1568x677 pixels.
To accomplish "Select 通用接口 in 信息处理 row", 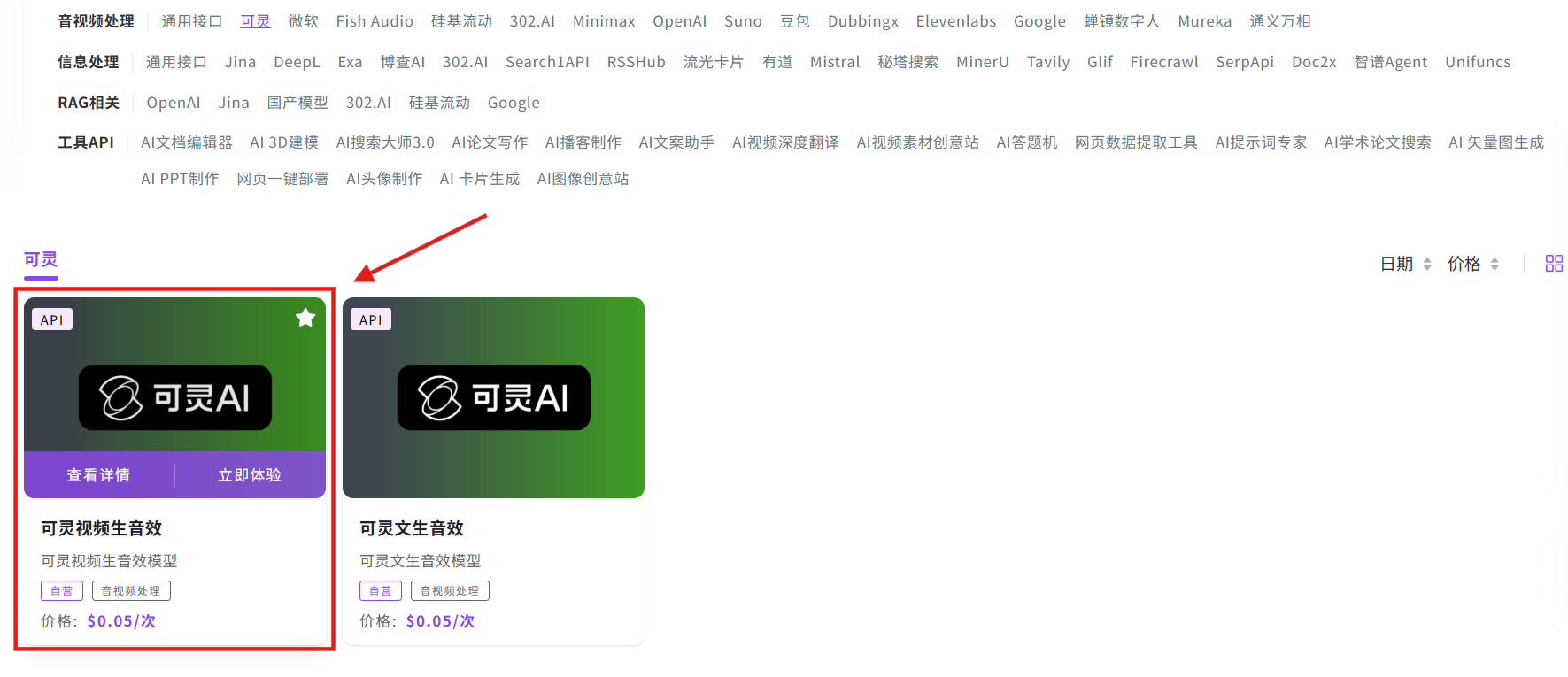I will click(176, 62).
